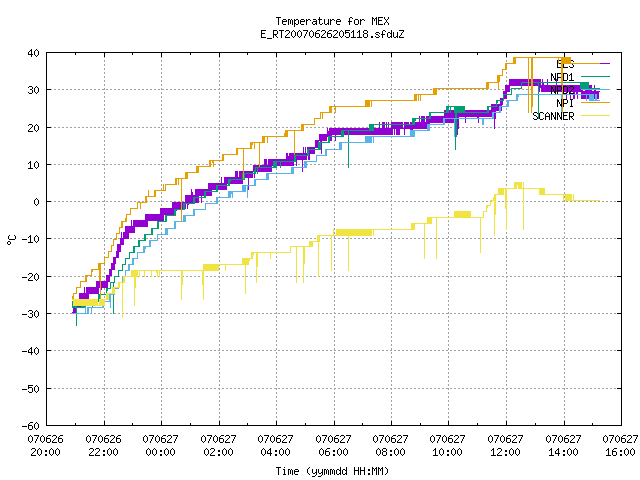The height and width of the screenshot is (480, 640).
Task: Click the y-axis tick value 0
Action: point(37,202)
